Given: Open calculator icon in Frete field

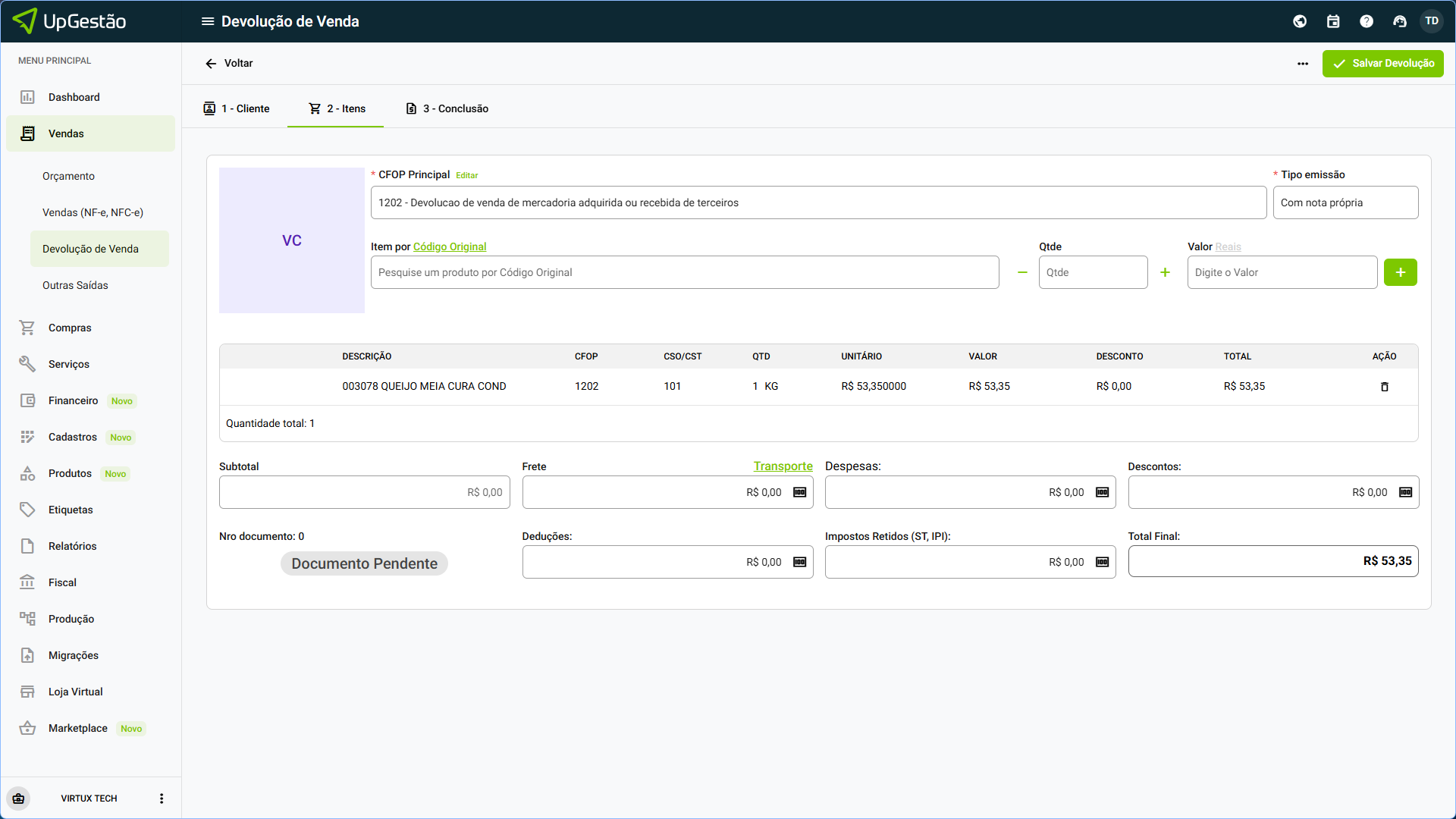Looking at the screenshot, I should (799, 492).
